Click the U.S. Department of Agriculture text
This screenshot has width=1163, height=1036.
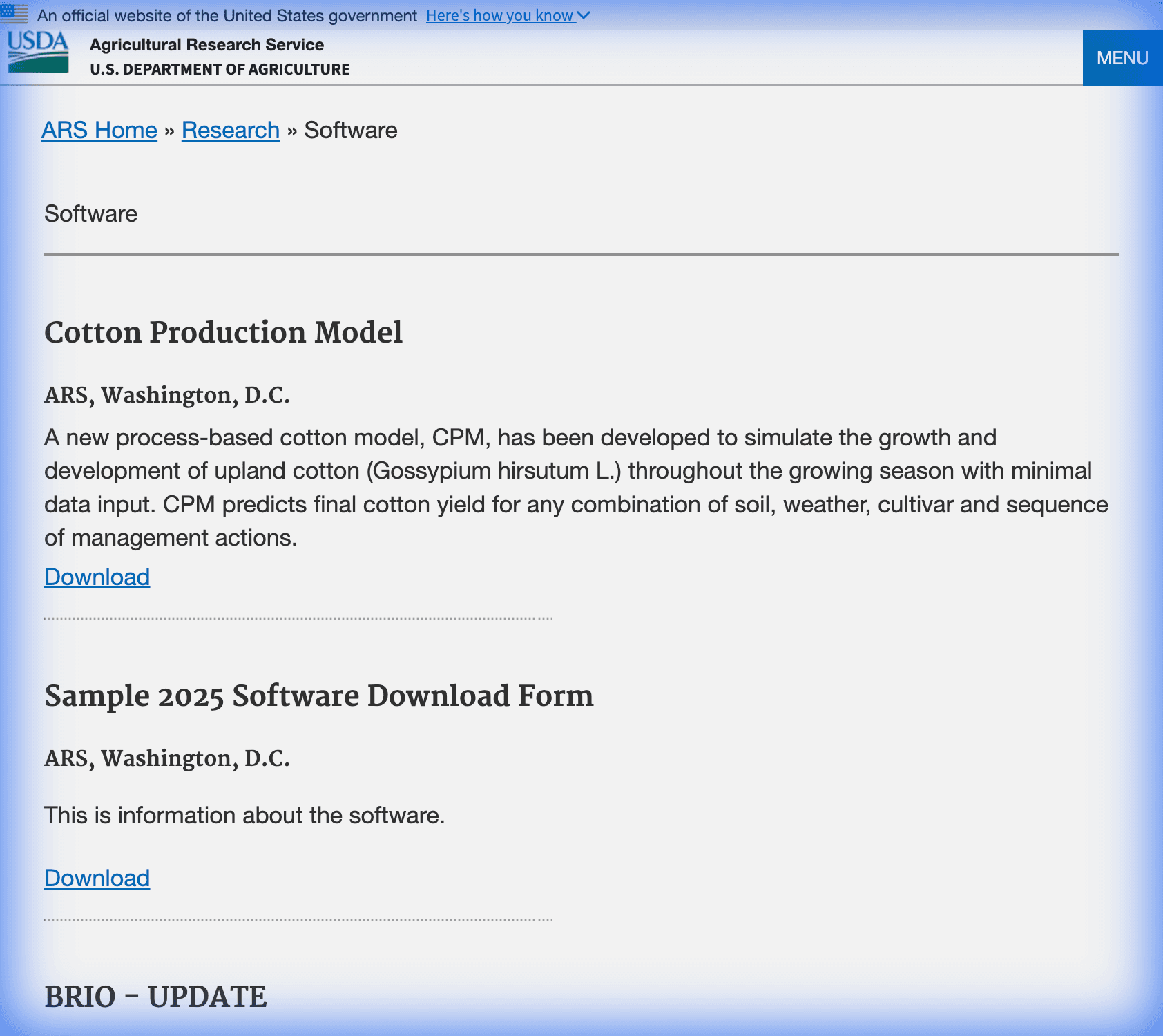point(220,69)
